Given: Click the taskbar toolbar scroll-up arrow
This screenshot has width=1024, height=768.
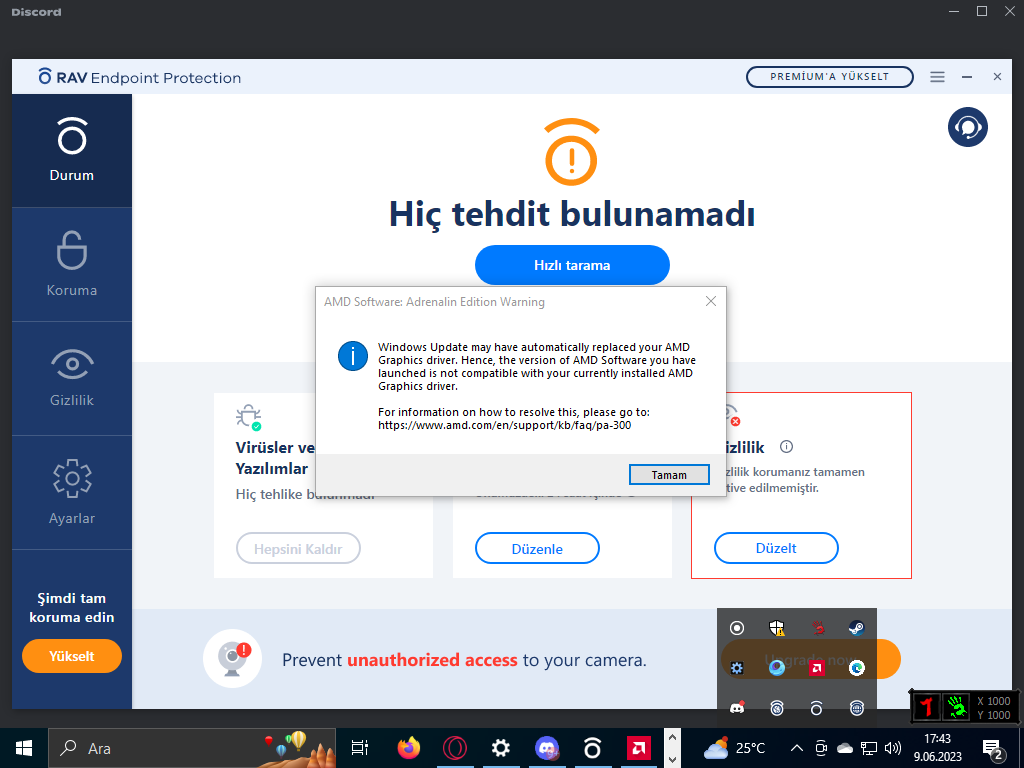Looking at the screenshot, I should click(672, 738).
